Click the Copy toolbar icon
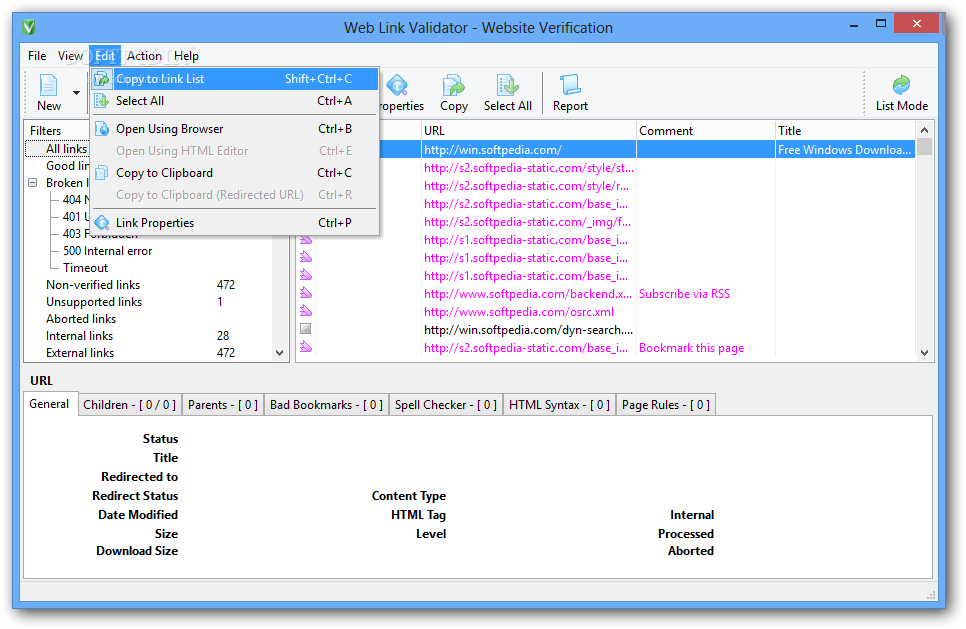 tap(454, 93)
